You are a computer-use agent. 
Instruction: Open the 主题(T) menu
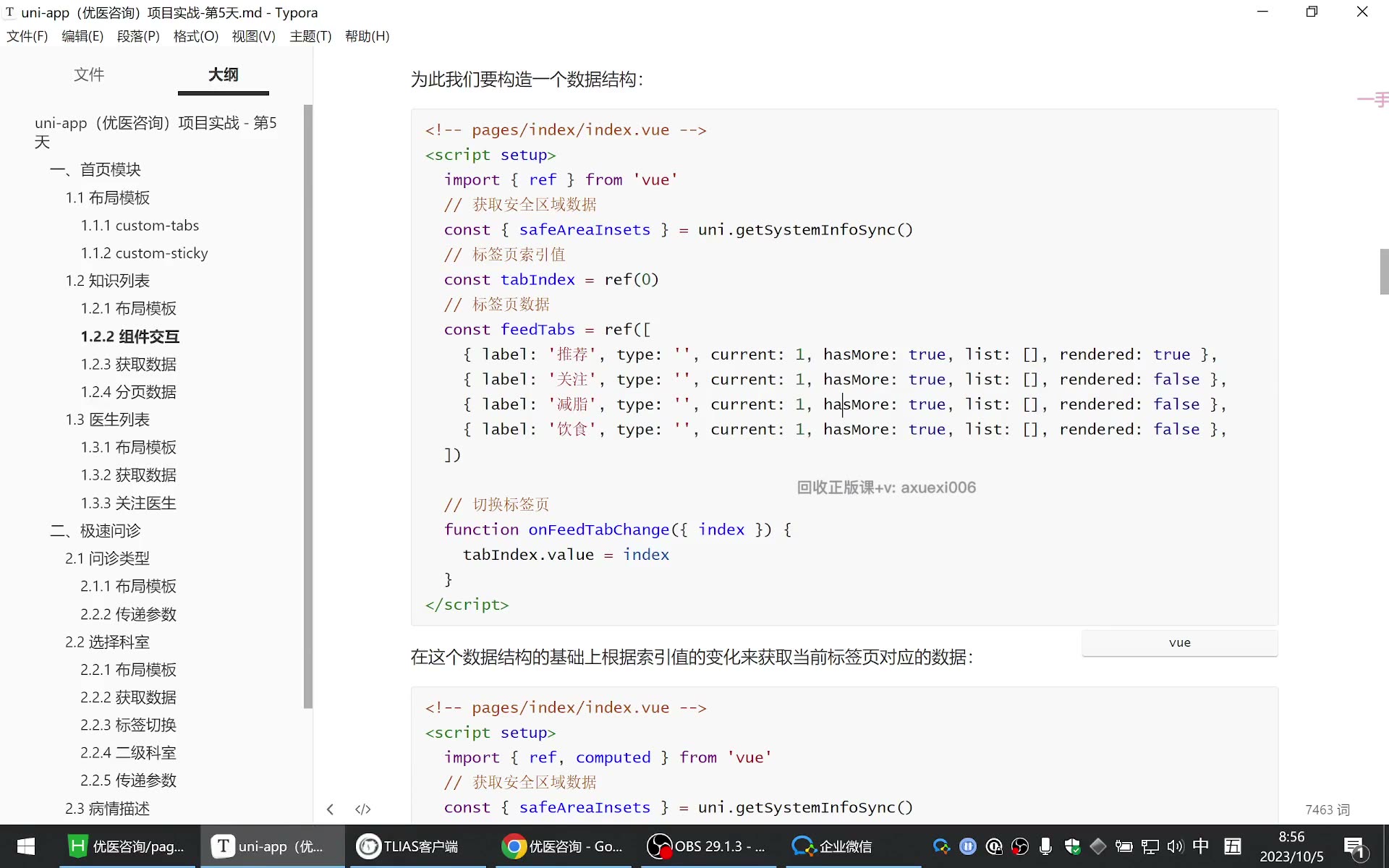click(310, 36)
